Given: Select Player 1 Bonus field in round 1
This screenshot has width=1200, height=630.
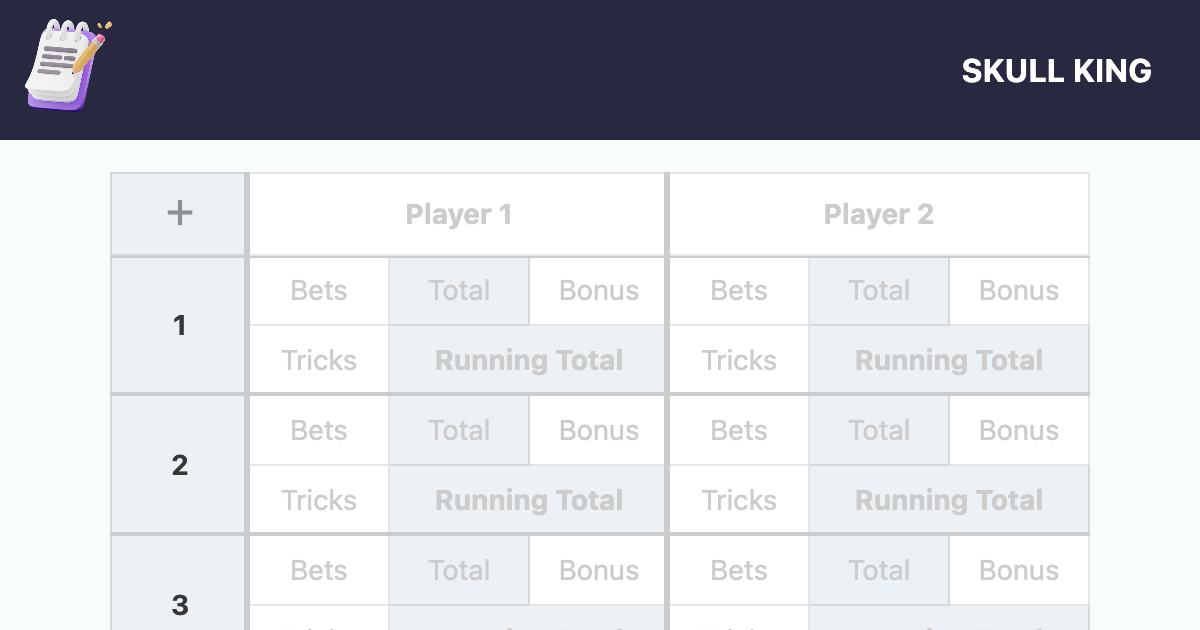Looking at the screenshot, I should [598, 291].
